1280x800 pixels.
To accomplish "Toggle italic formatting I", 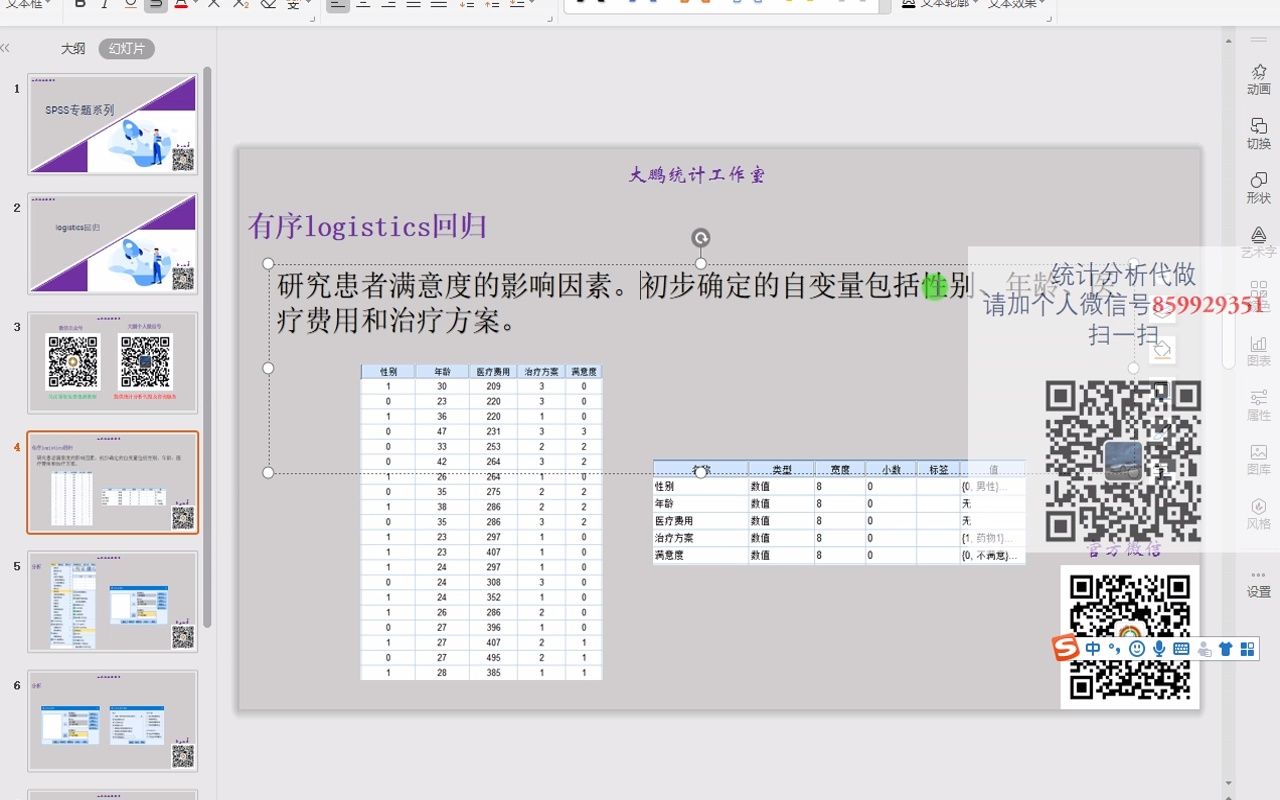I will pos(105,4).
